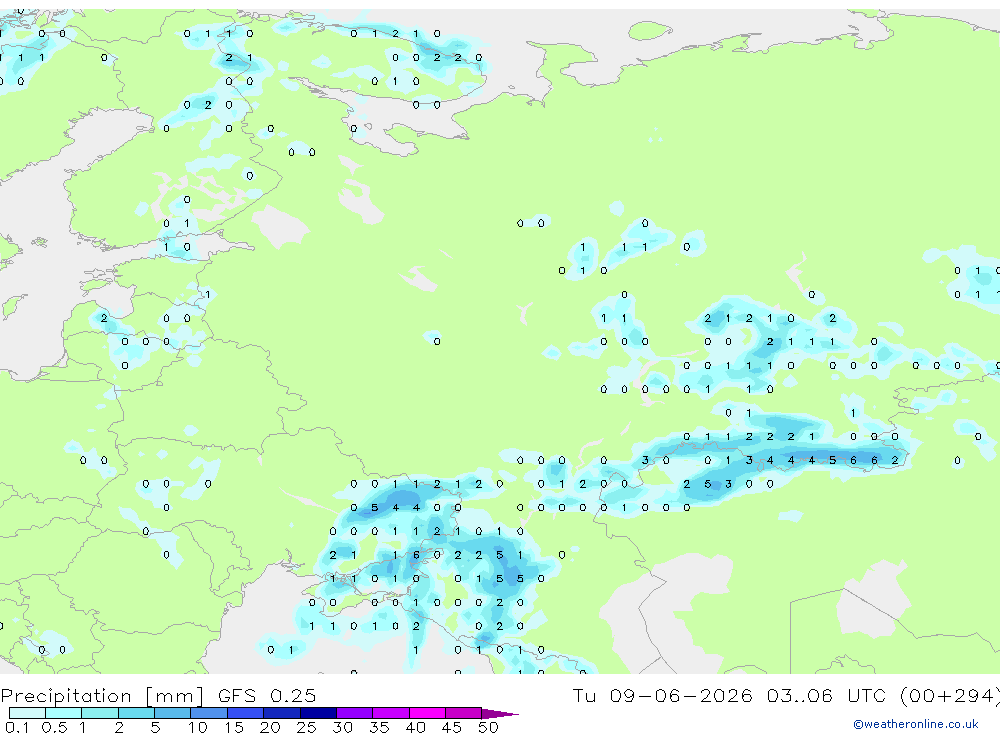Click the legend arrow tip above 50 mm

tap(501, 713)
